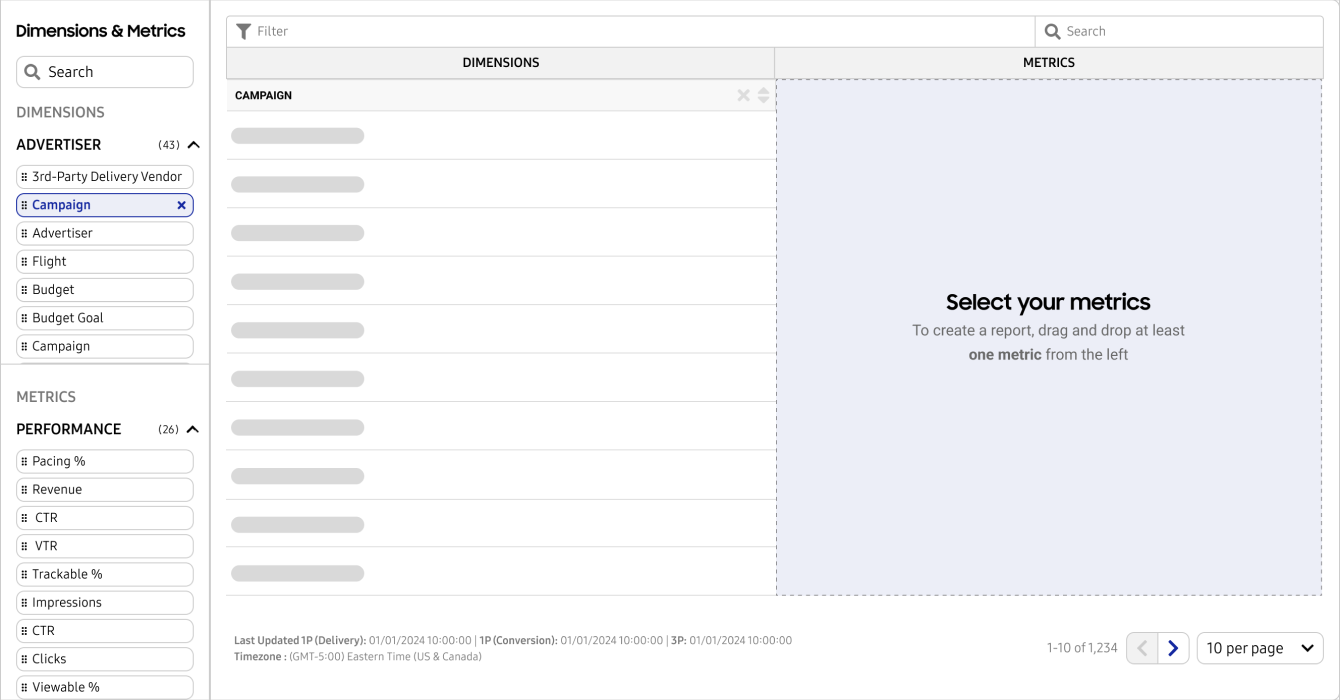This screenshot has height=700, width=1340.
Task: Click the drag handle on the Flight chip
Action: click(x=24, y=262)
